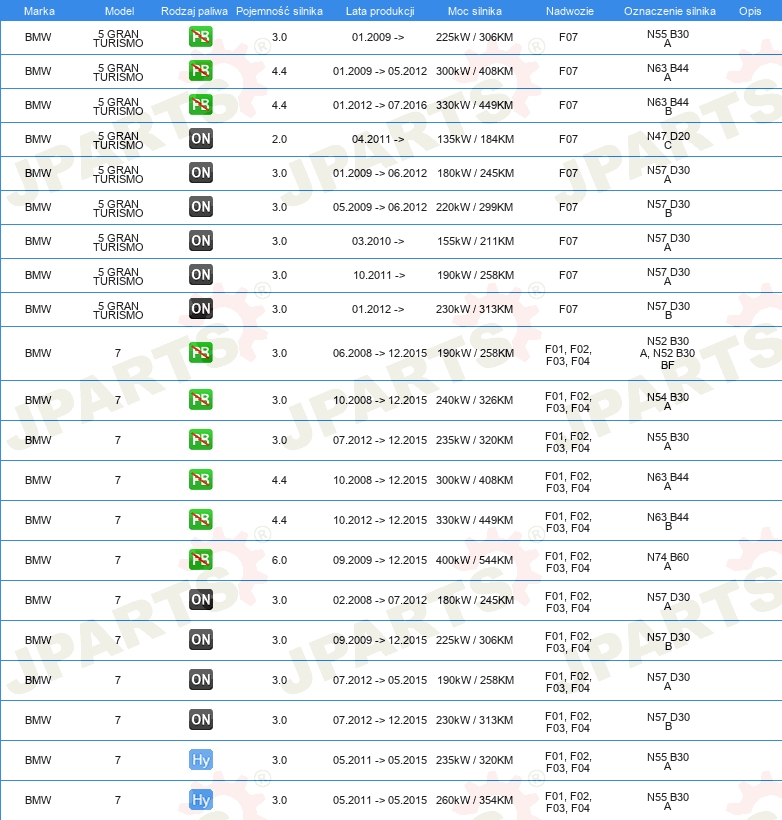Click Hy hybrid icon in the 260kW / 354KM row

[201, 800]
